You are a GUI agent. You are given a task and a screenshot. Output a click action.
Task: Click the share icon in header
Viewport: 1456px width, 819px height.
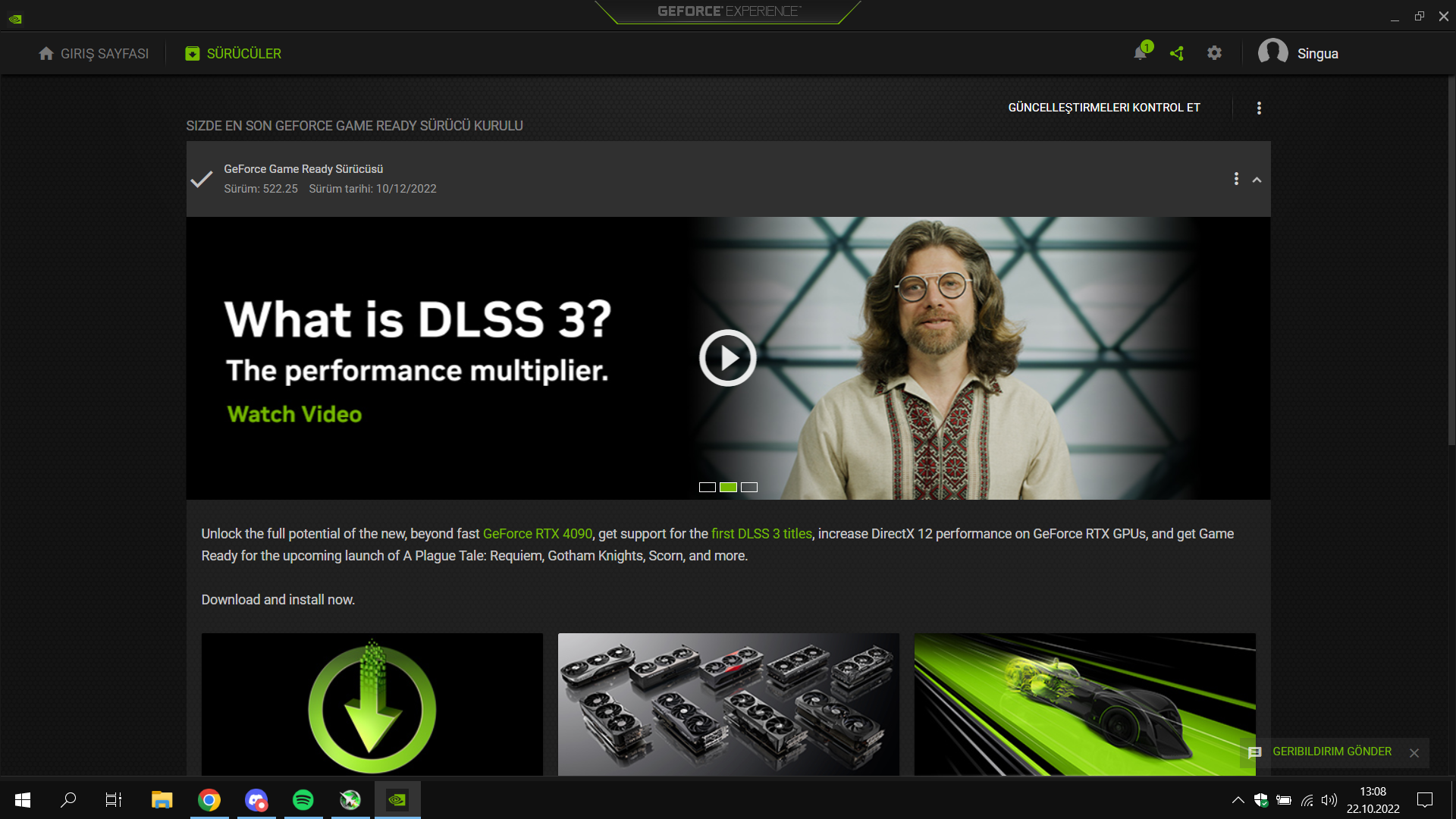[x=1177, y=53]
